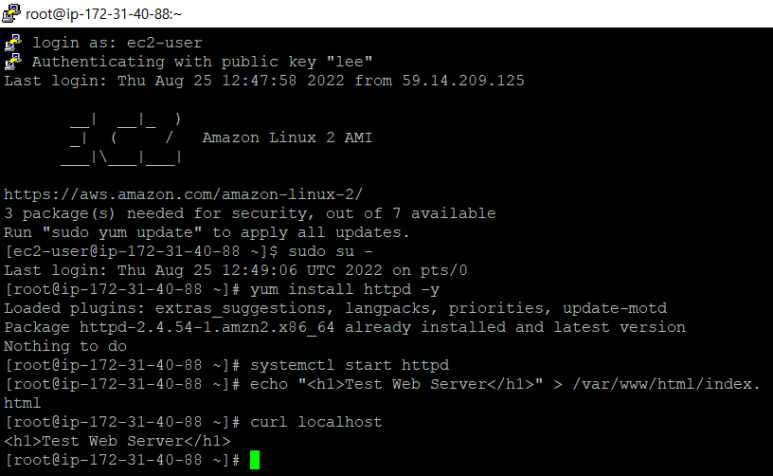
Task: Click the "ec2-user" text on the login line
Action: coord(165,43)
